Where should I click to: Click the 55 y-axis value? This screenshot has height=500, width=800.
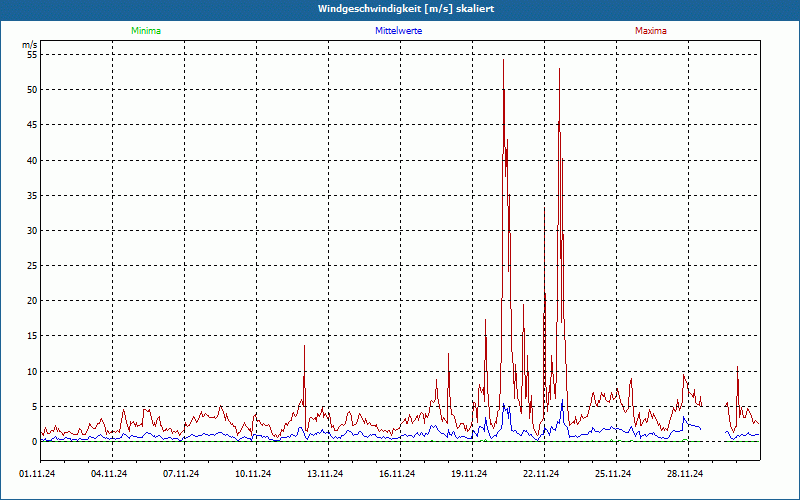32,55
